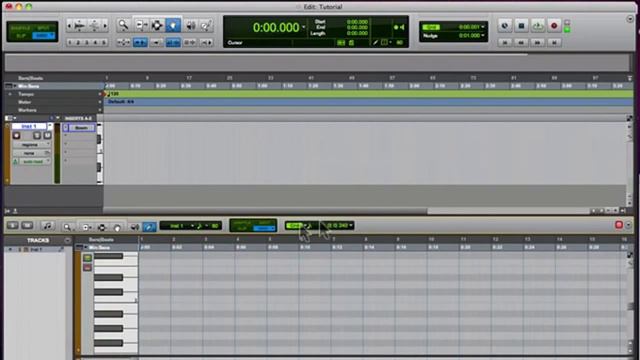Open Inst 1 automation mode selector
Screen dimensions: 640x360
(x=34, y=162)
